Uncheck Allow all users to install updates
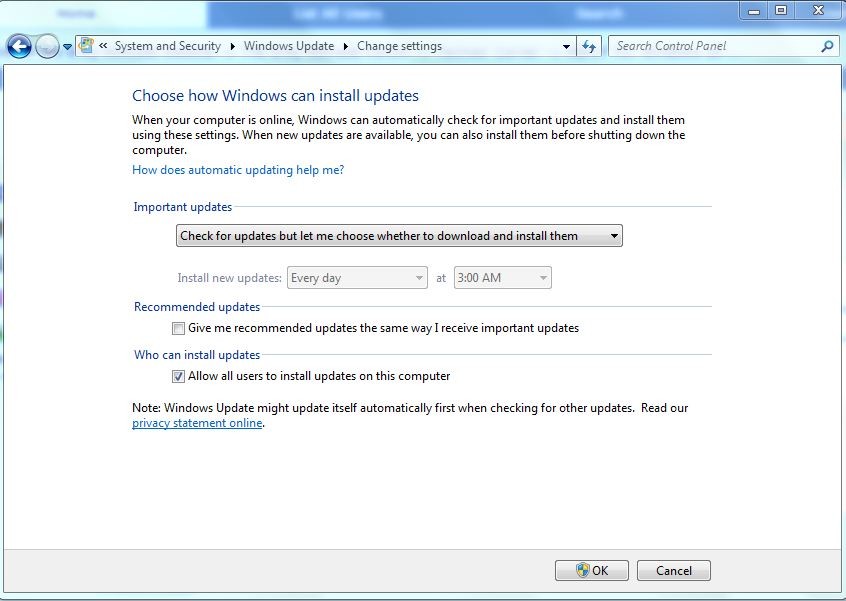This screenshot has height=601, width=846. pos(178,376)
